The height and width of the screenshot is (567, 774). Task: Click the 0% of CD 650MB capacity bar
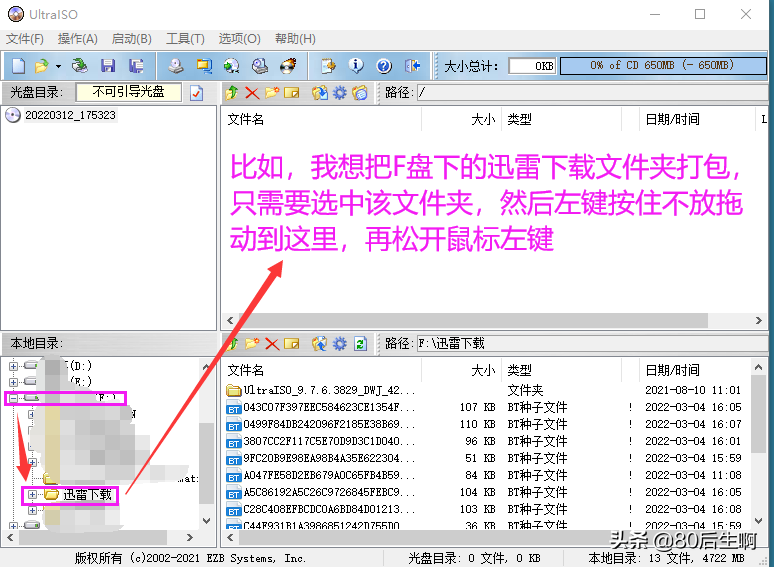coord(663,66)
